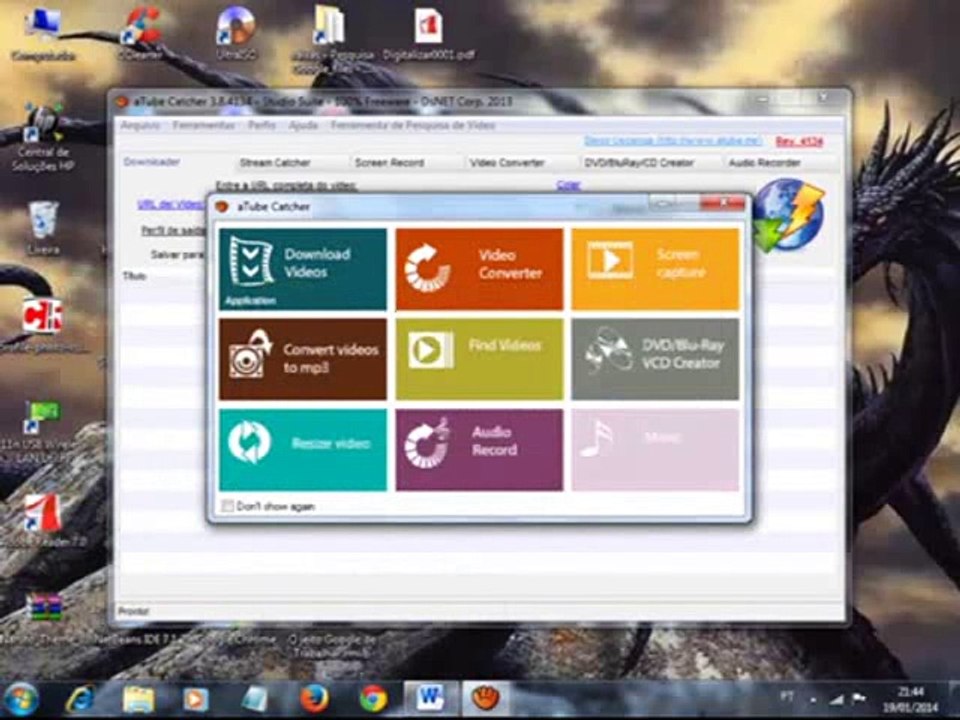
Task: Open Windows Explorer folder in taskbar
Action: [x=138, y=699]
